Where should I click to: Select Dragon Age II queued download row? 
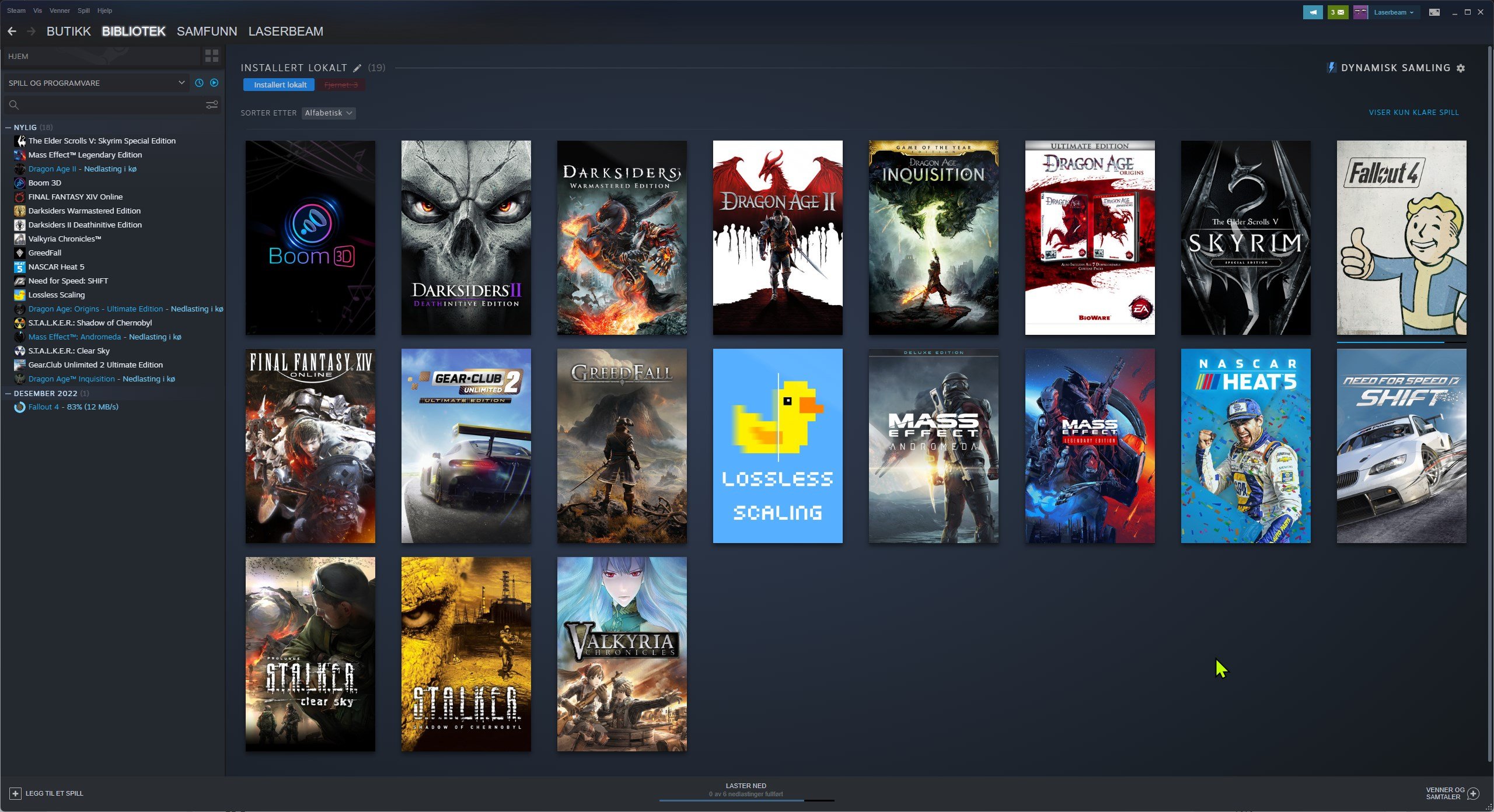(x=82, y=169)
